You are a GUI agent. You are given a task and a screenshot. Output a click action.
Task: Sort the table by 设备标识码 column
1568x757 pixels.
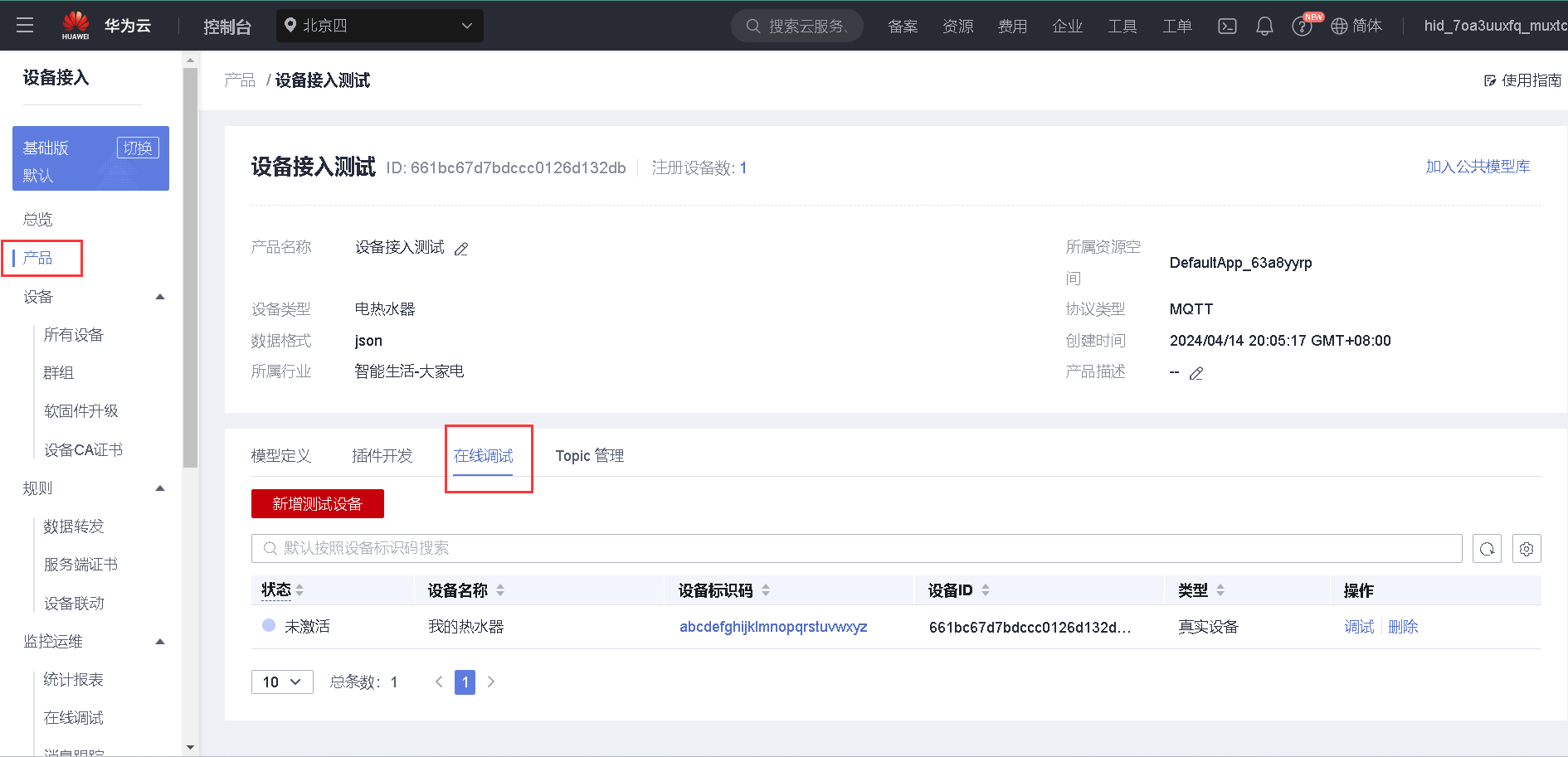pyautogui.click(x=766, y=590)
